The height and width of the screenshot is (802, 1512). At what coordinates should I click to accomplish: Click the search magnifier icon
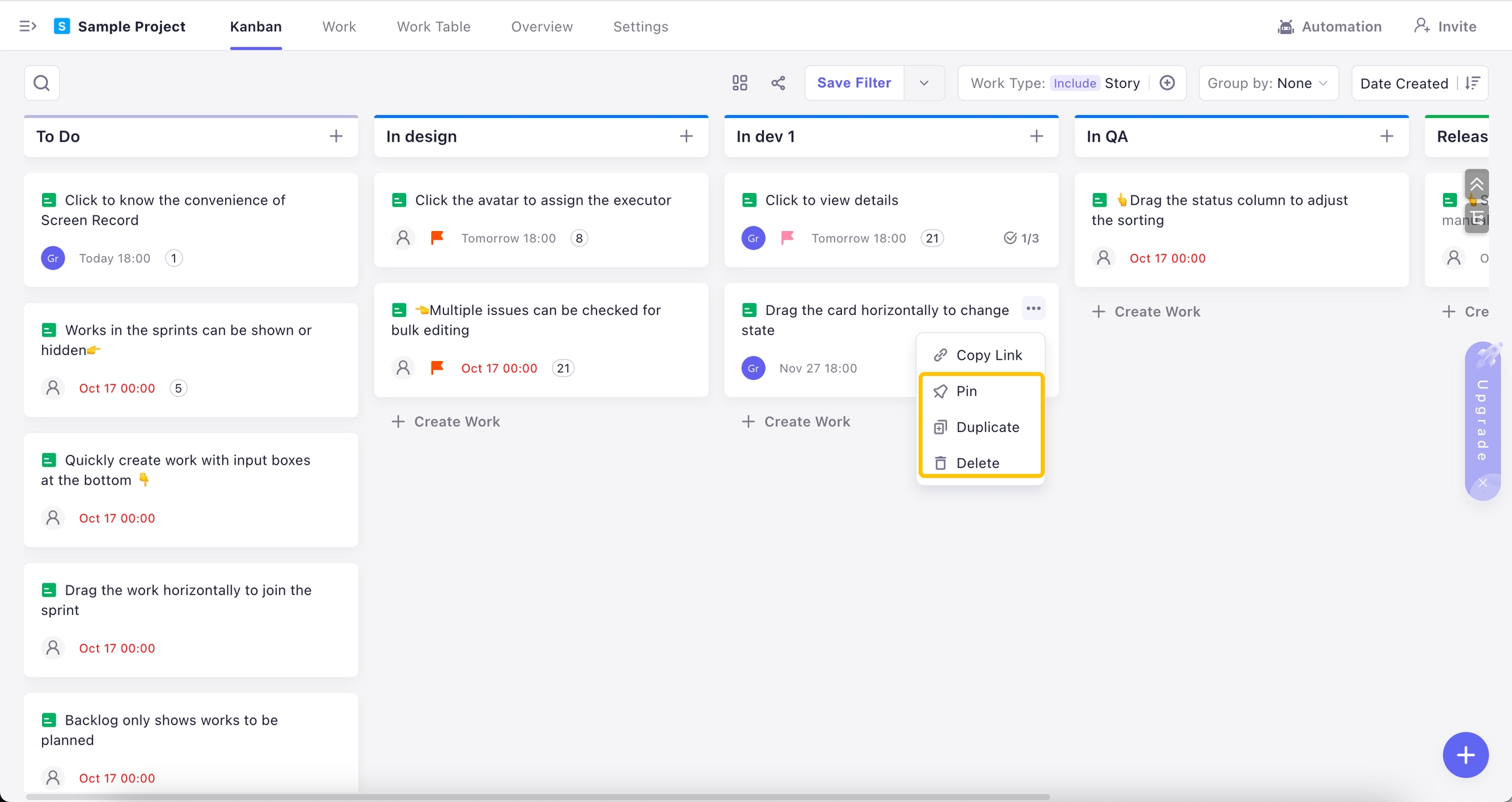point(42,83)
